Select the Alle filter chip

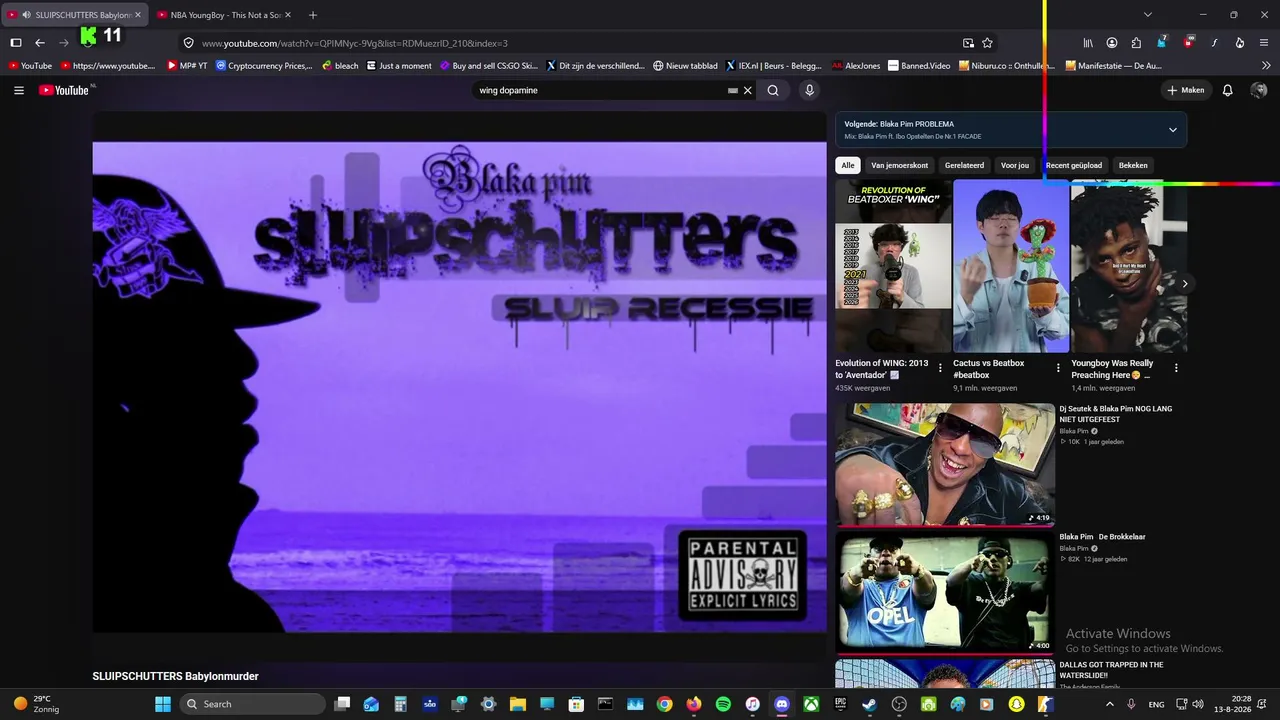pos(848,165)
